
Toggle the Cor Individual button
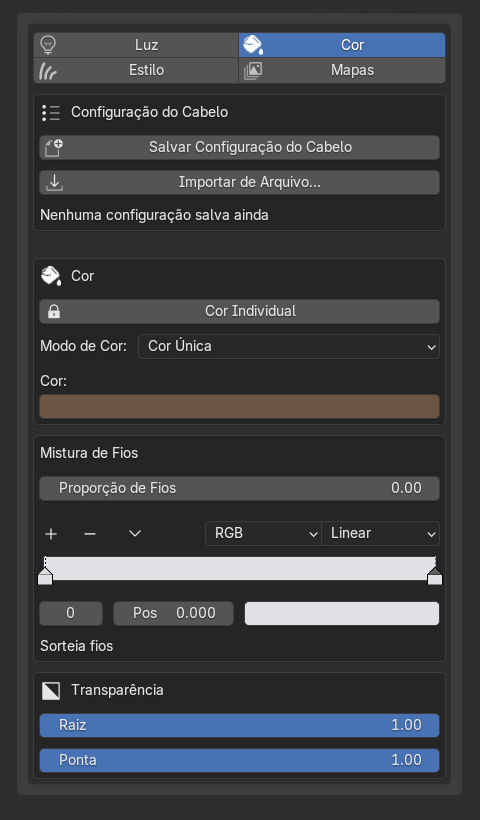click(239, 311)
